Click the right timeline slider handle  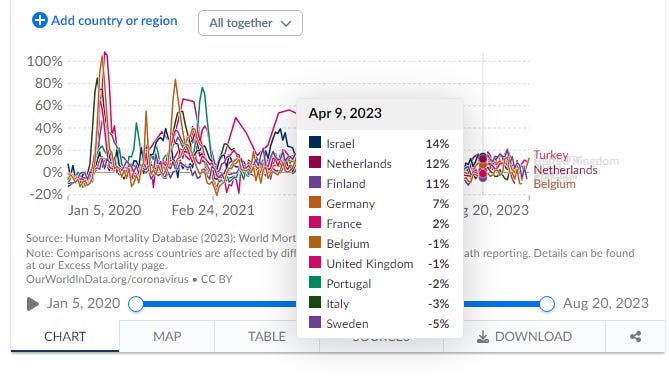pos(547,304)
